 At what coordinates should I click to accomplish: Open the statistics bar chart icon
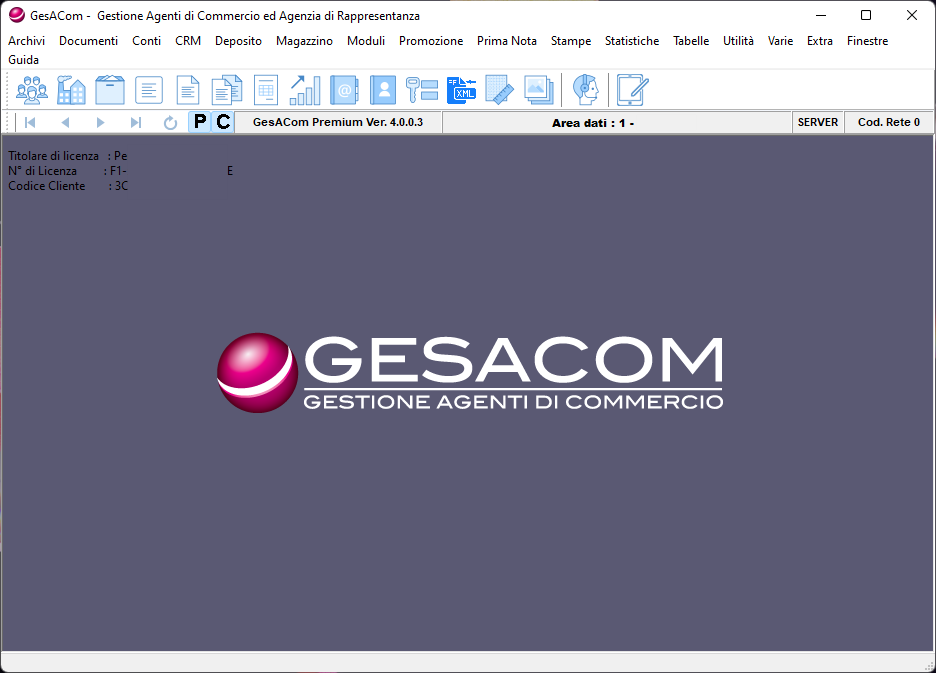(x=305, y=90)
